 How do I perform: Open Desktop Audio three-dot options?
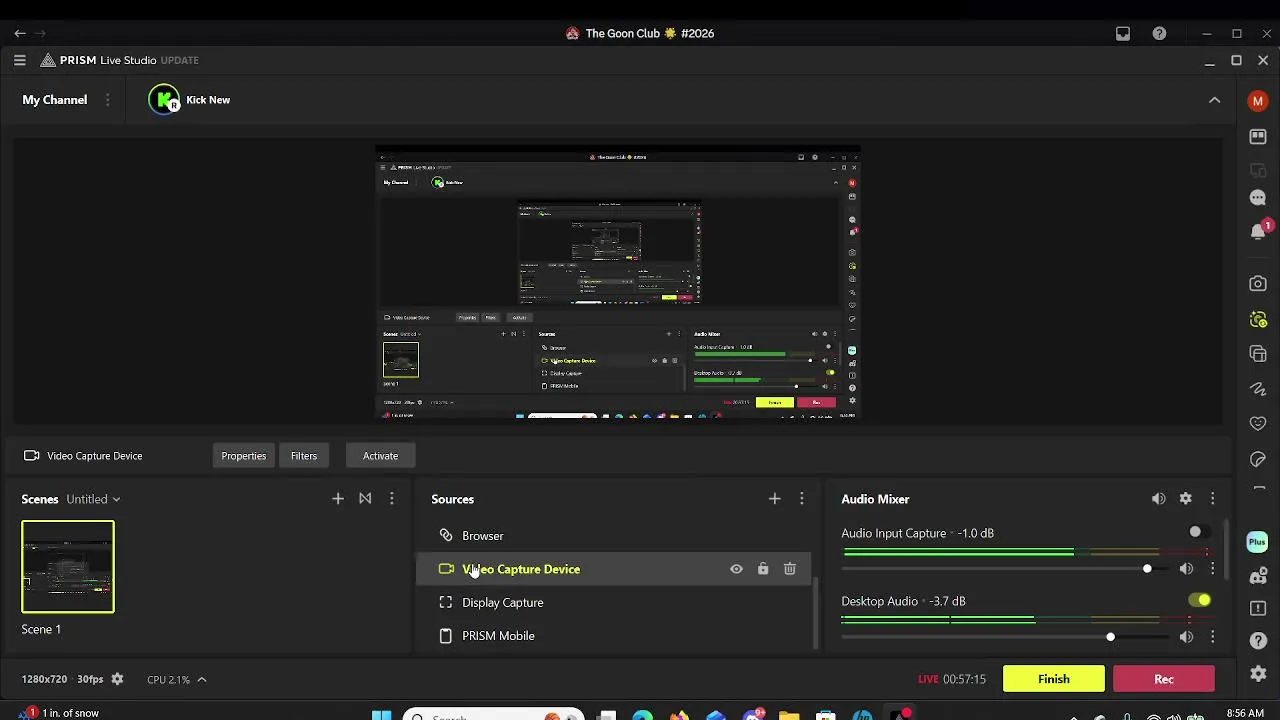tap(1212, 637)
